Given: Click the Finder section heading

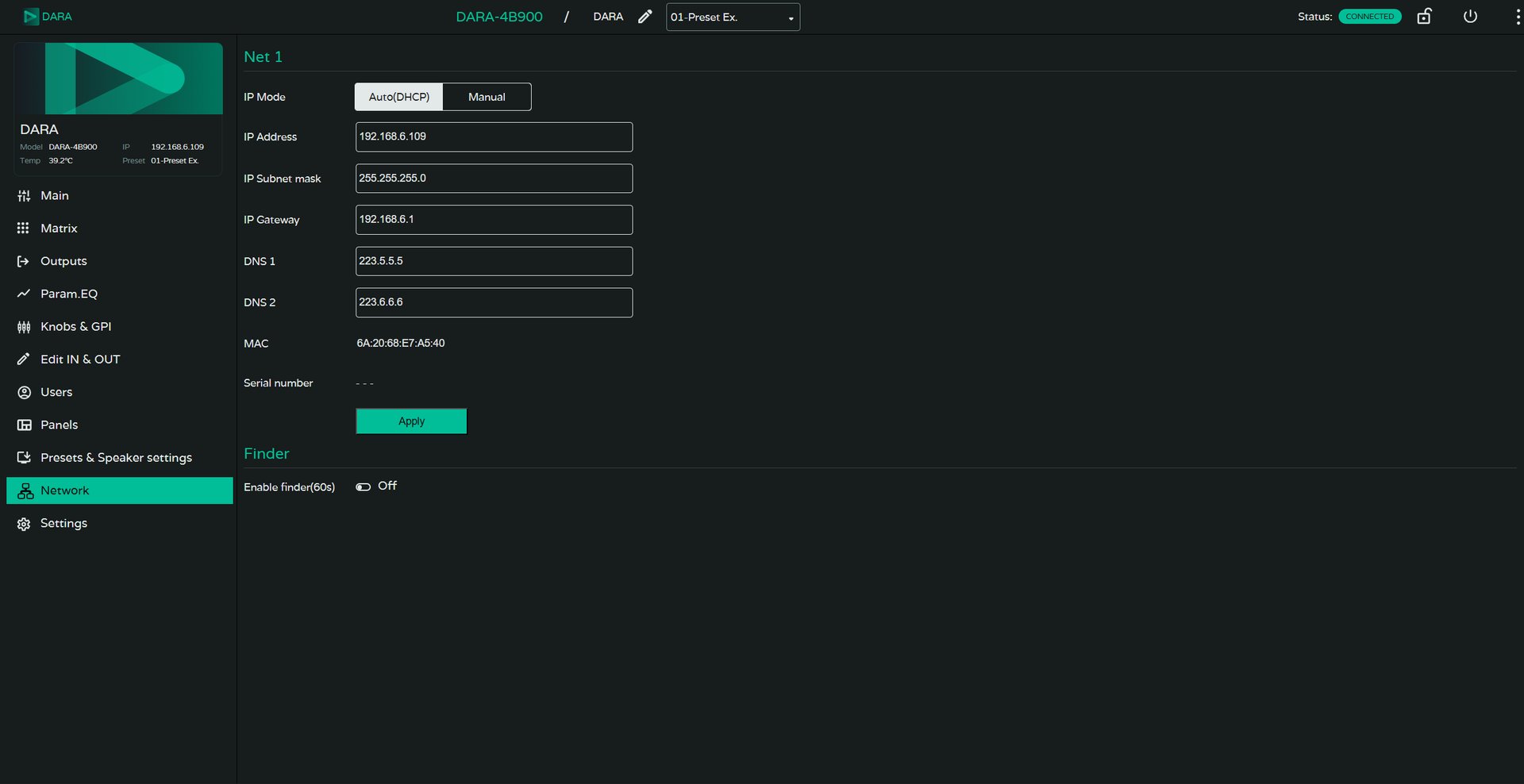Looking at the screenshot, I should pos(267,454).
